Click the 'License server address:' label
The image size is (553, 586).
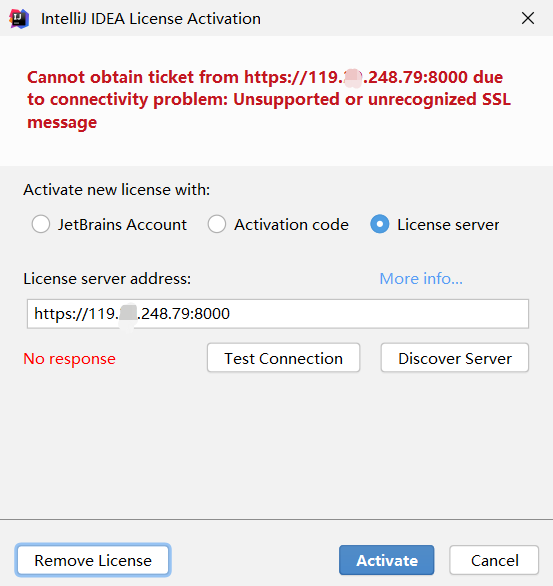(107, 279)
